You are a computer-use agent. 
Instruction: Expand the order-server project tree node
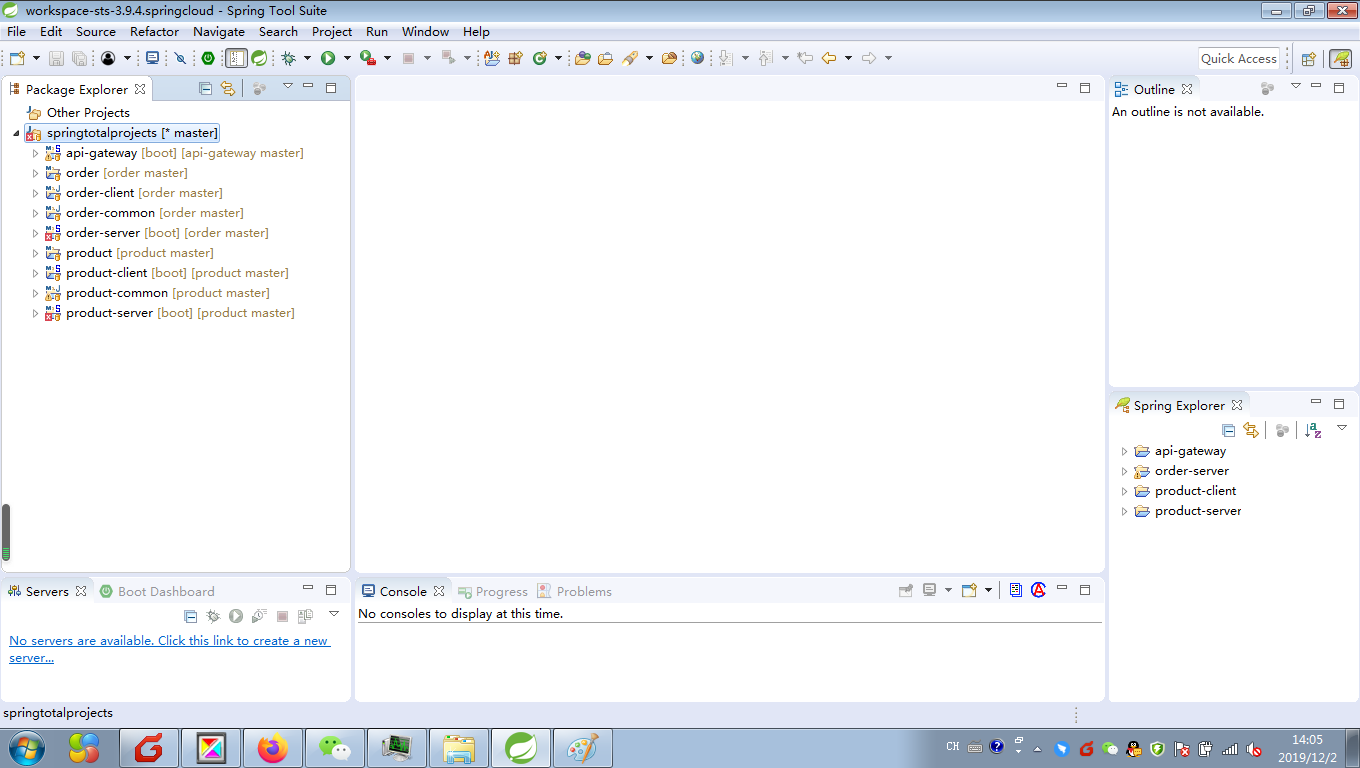[35, 233]
